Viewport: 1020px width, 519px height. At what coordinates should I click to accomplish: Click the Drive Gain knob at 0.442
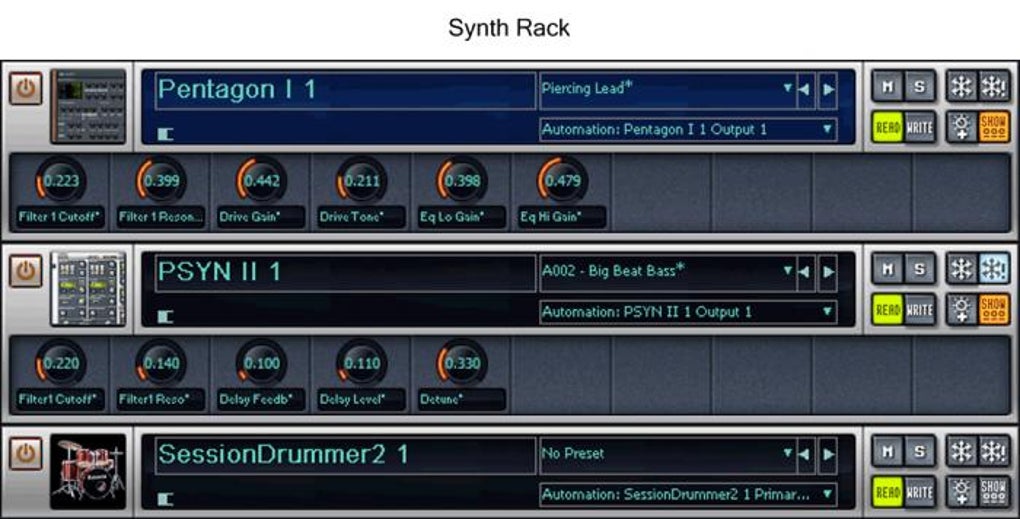pyautogui.click(x=261, y=181)
